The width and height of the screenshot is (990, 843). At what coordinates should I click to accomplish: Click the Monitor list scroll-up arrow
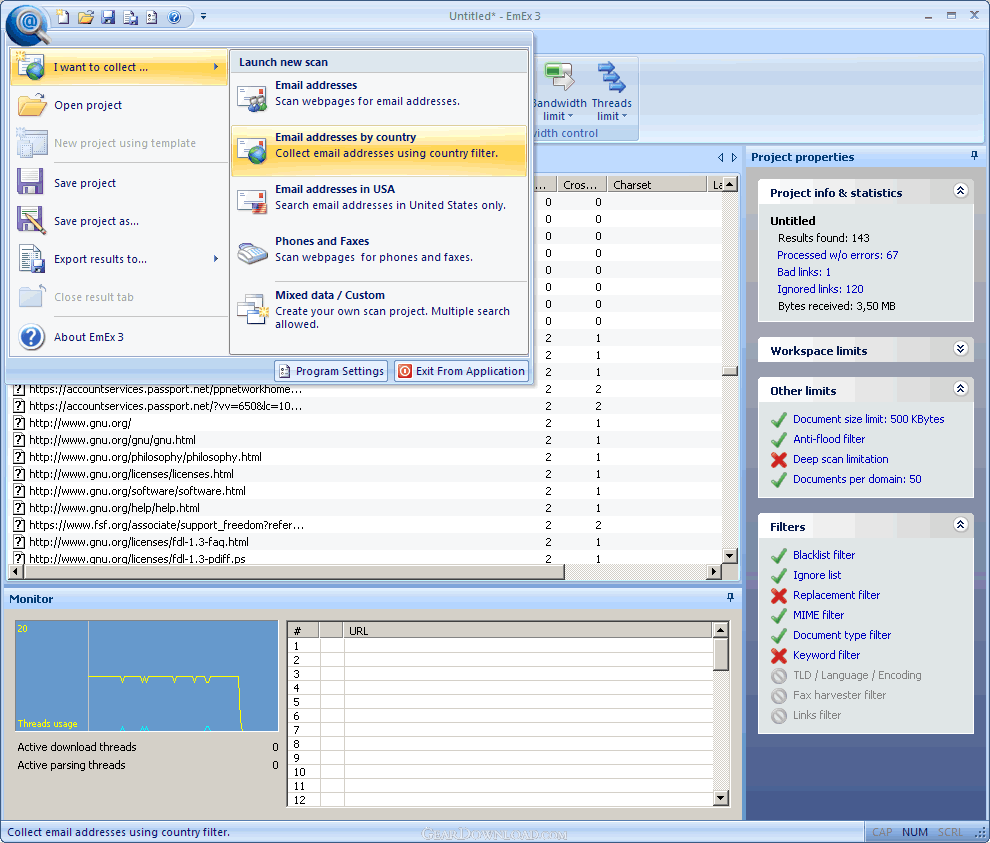coord(720,630)
